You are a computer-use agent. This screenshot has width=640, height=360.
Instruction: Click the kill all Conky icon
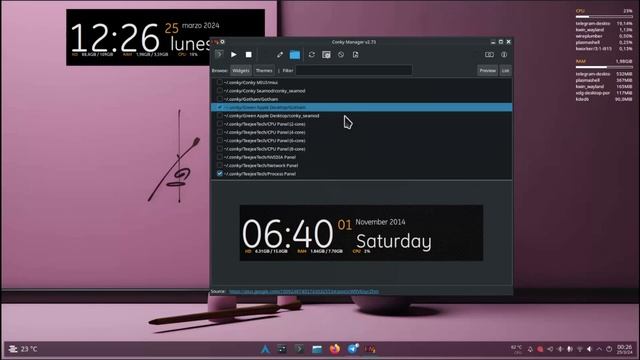341,55
